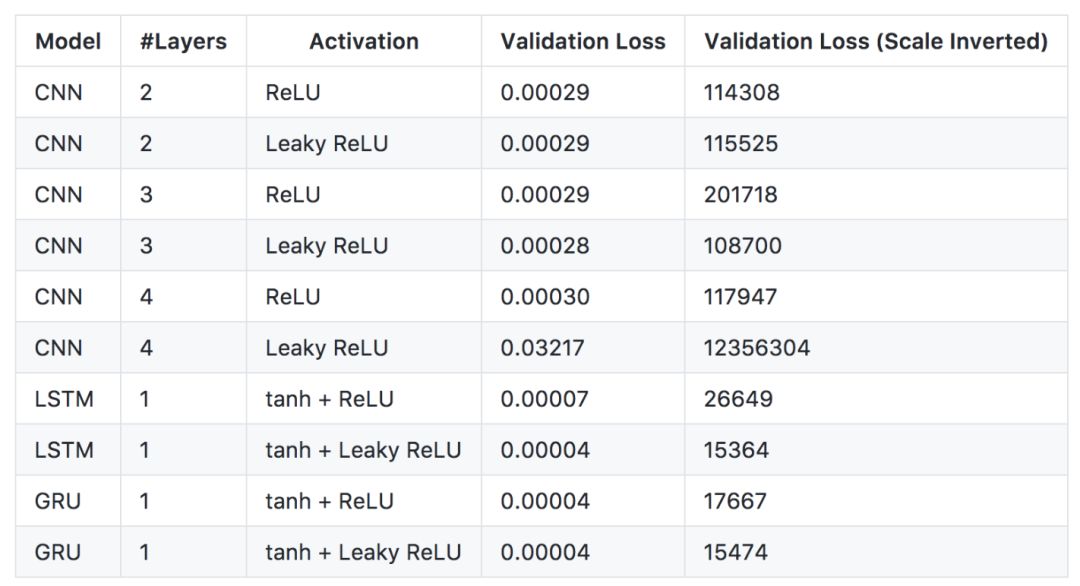Viewport: 1080px width, 586px height.
Task: Click the Activation column header
Action: click(364, 41)
